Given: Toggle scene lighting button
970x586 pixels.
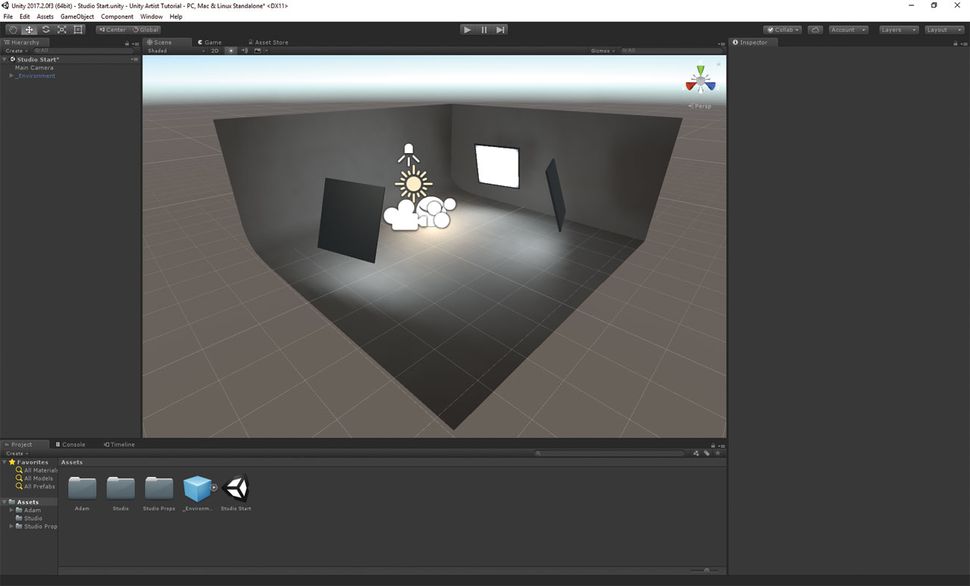Looking at the screenshot, I should click(x=231, y=51).
